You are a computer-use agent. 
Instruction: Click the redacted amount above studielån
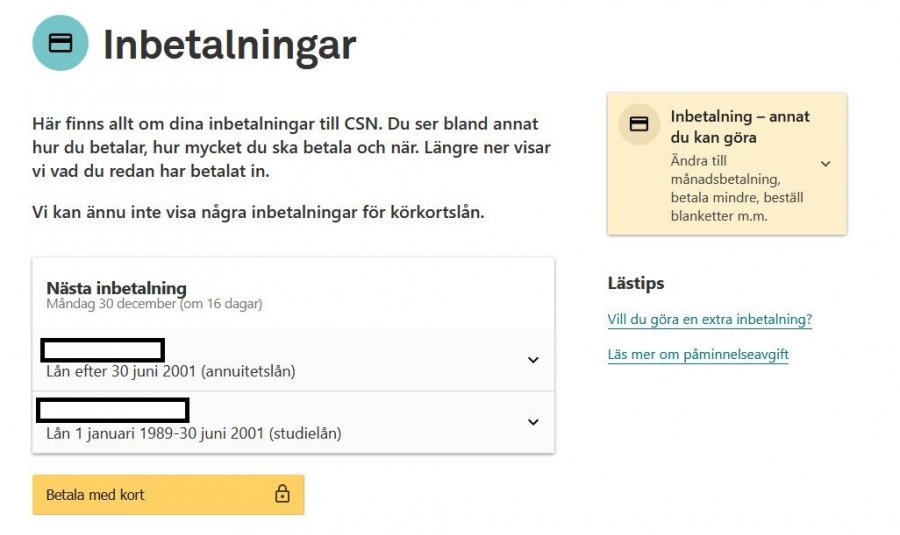pos(113,410)
